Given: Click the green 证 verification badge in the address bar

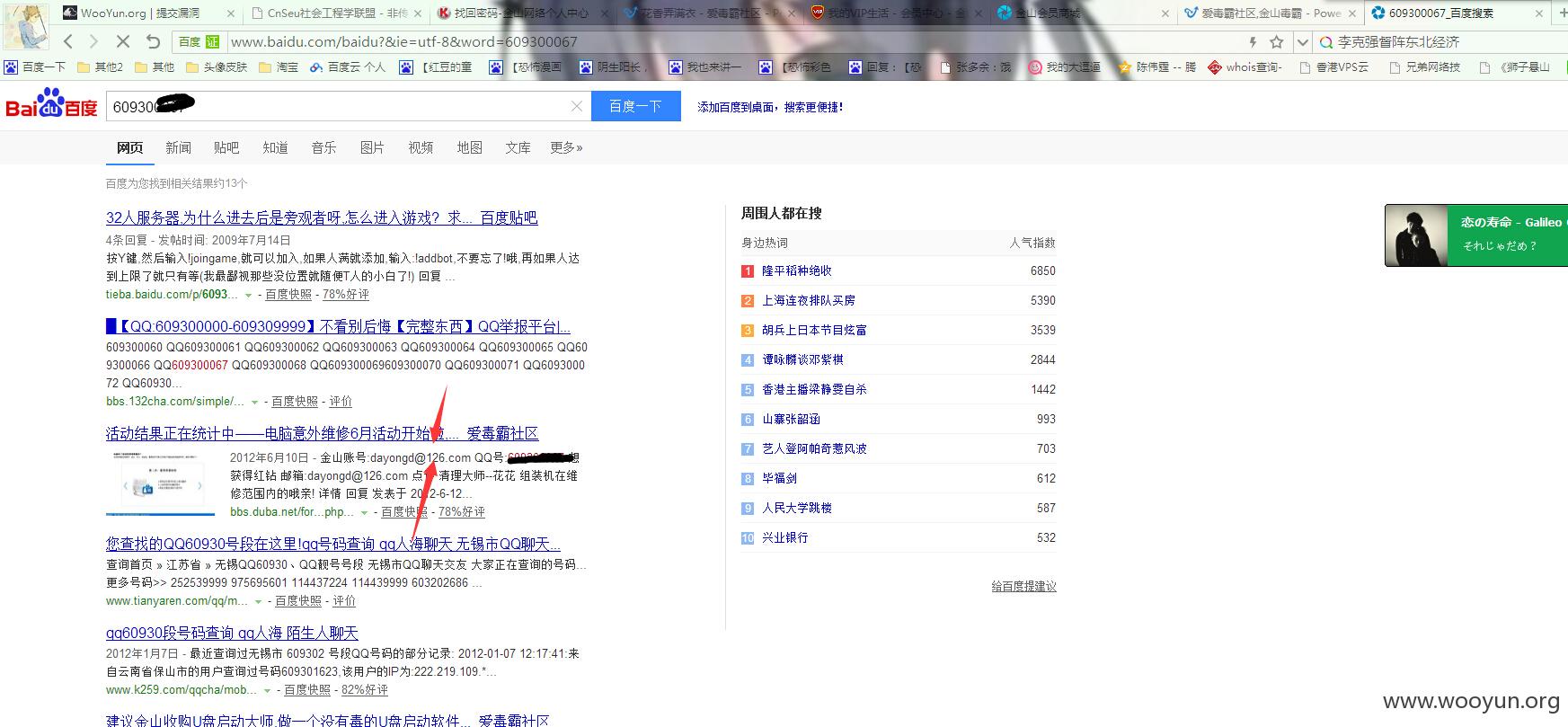Looking at the screenshot, I should click(213, 41).
